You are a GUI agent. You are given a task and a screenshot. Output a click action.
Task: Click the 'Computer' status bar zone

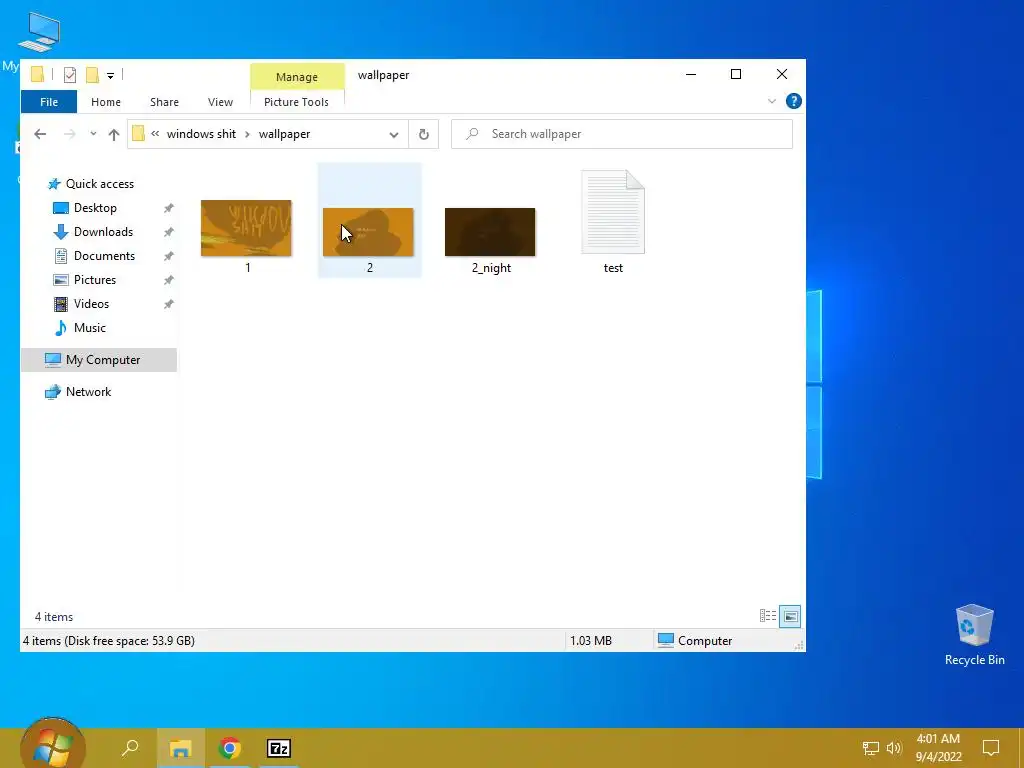tap(695, 641)
